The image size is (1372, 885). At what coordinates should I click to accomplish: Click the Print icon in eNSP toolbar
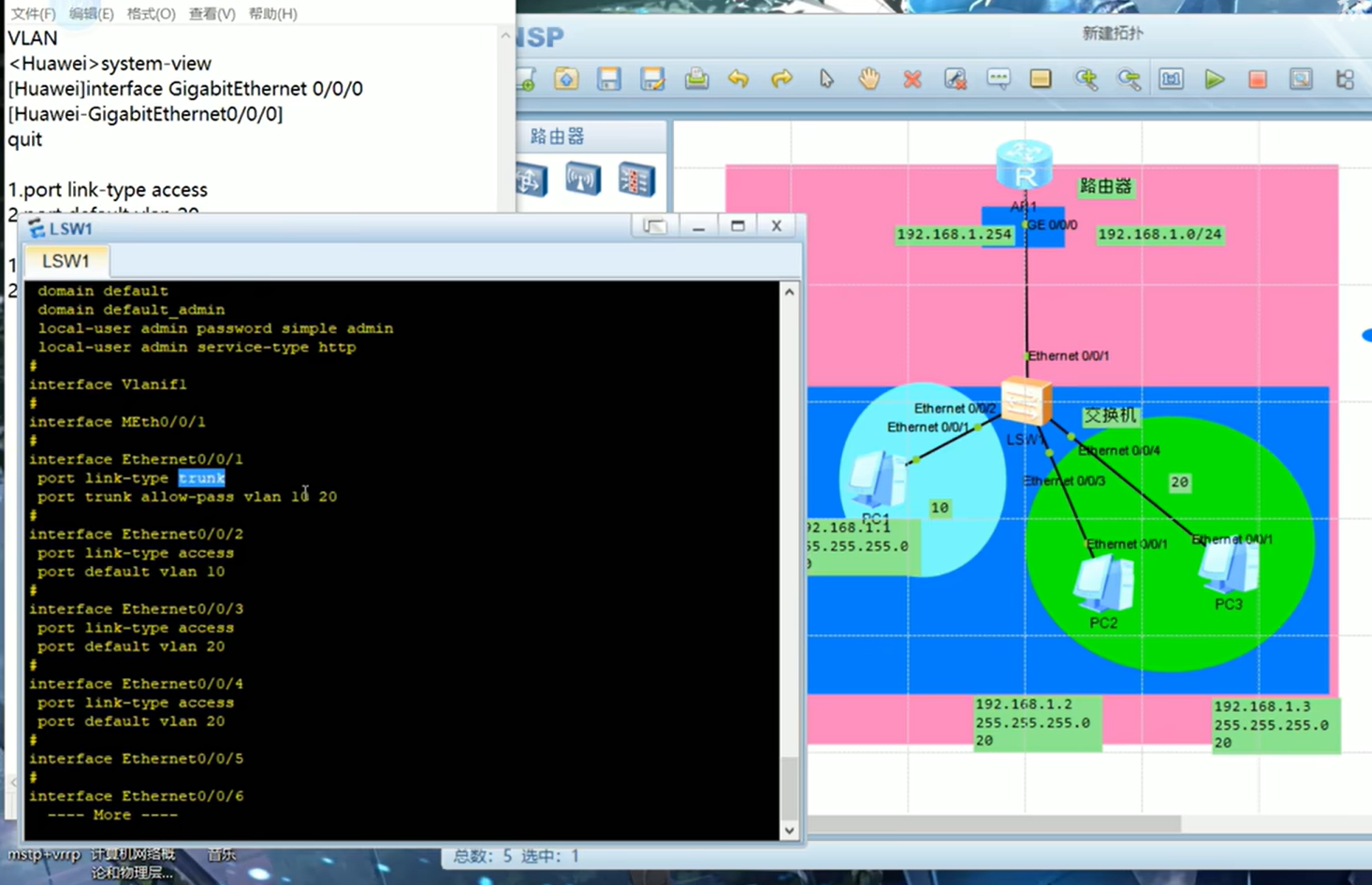(696, 80)
